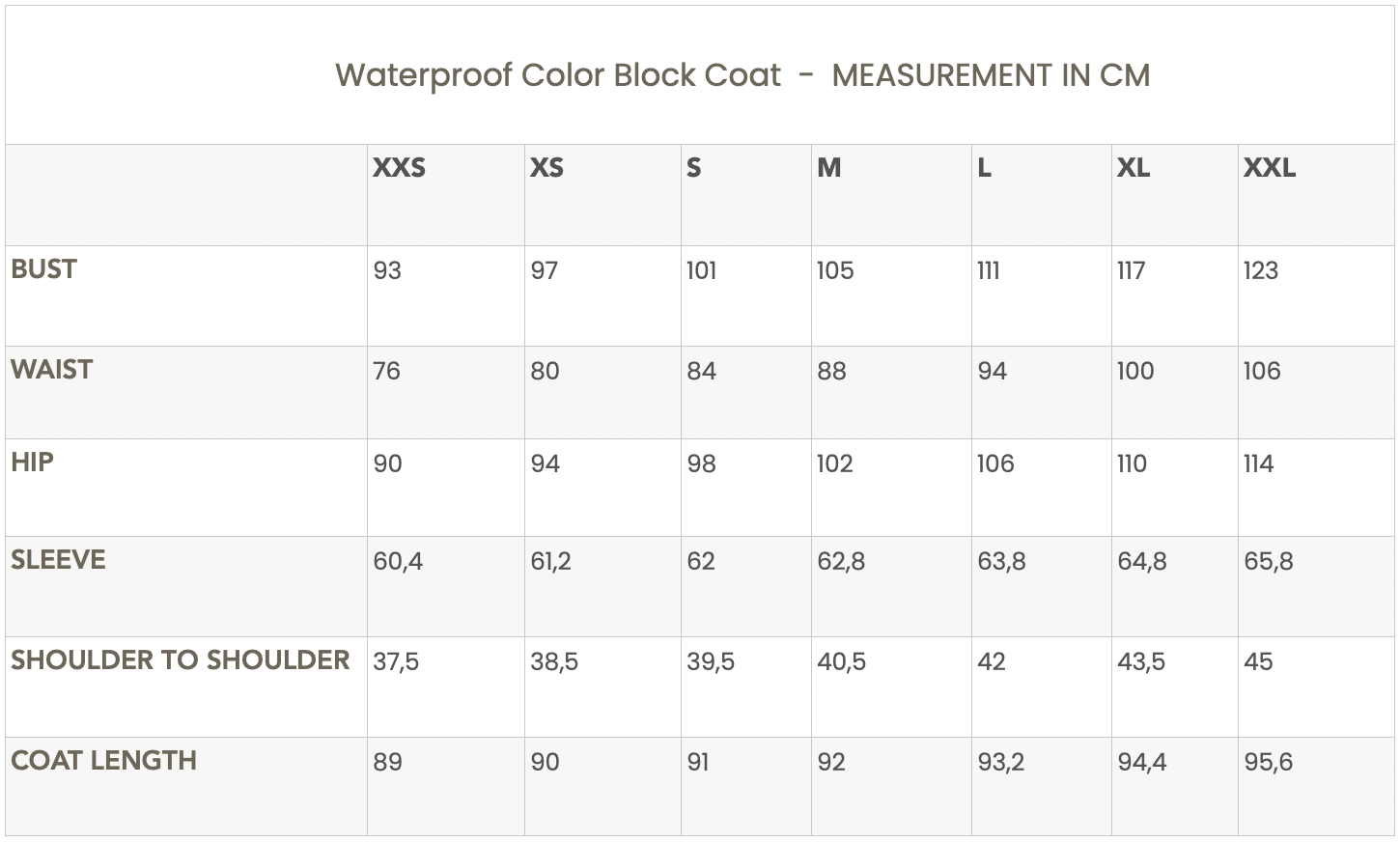
Task: Select the HIP row label
Action: pos(32,463)
